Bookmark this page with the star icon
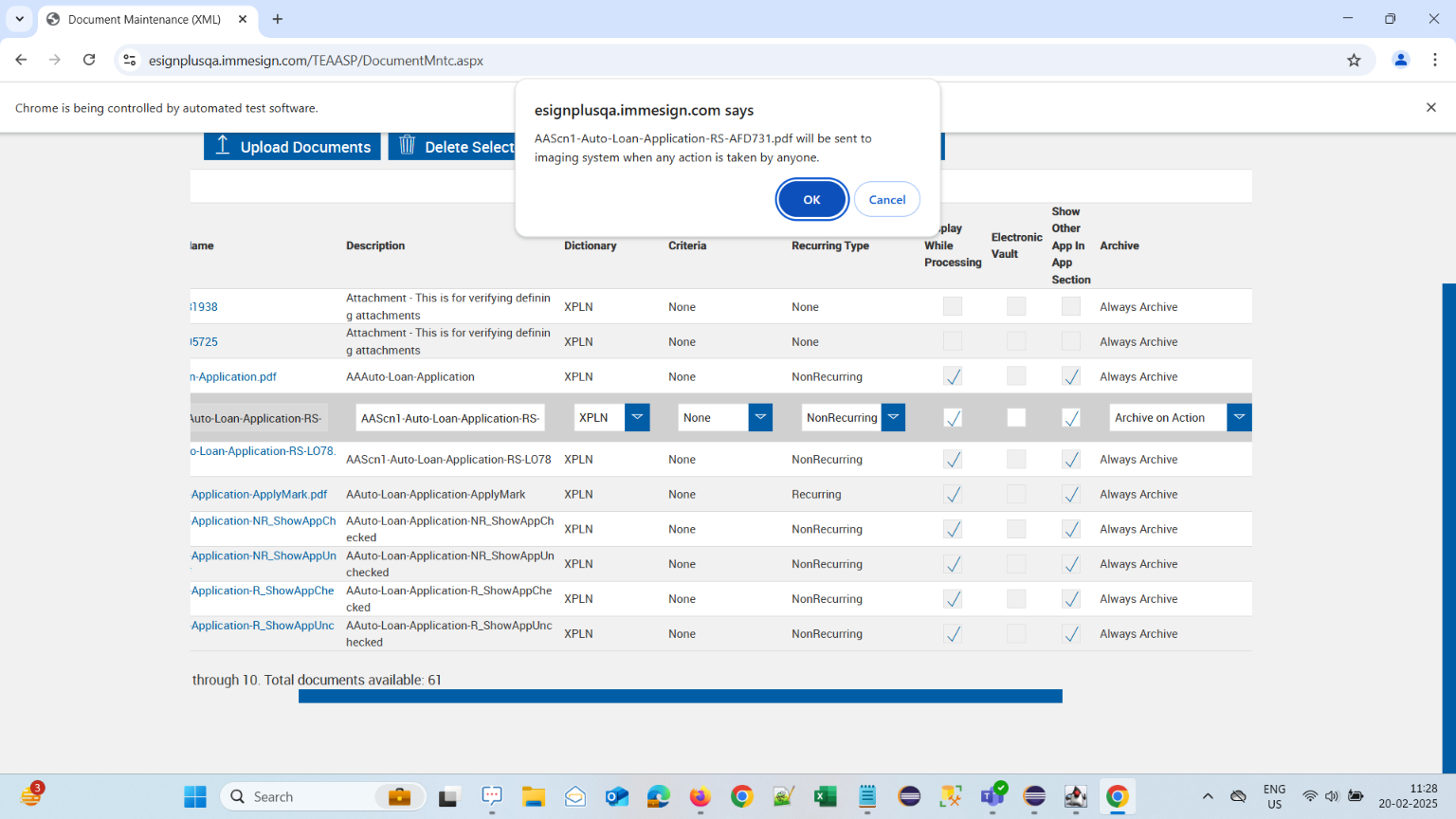 point(1354,60)
